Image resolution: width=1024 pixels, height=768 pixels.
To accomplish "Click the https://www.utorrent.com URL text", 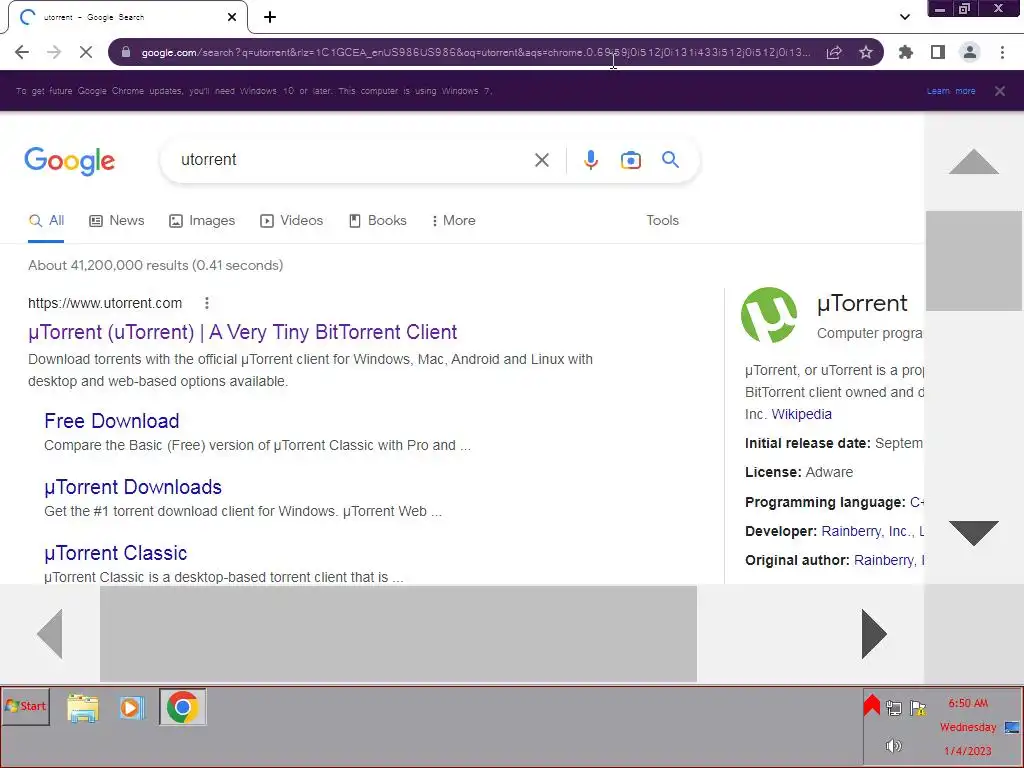I will [x=105, y=303].
